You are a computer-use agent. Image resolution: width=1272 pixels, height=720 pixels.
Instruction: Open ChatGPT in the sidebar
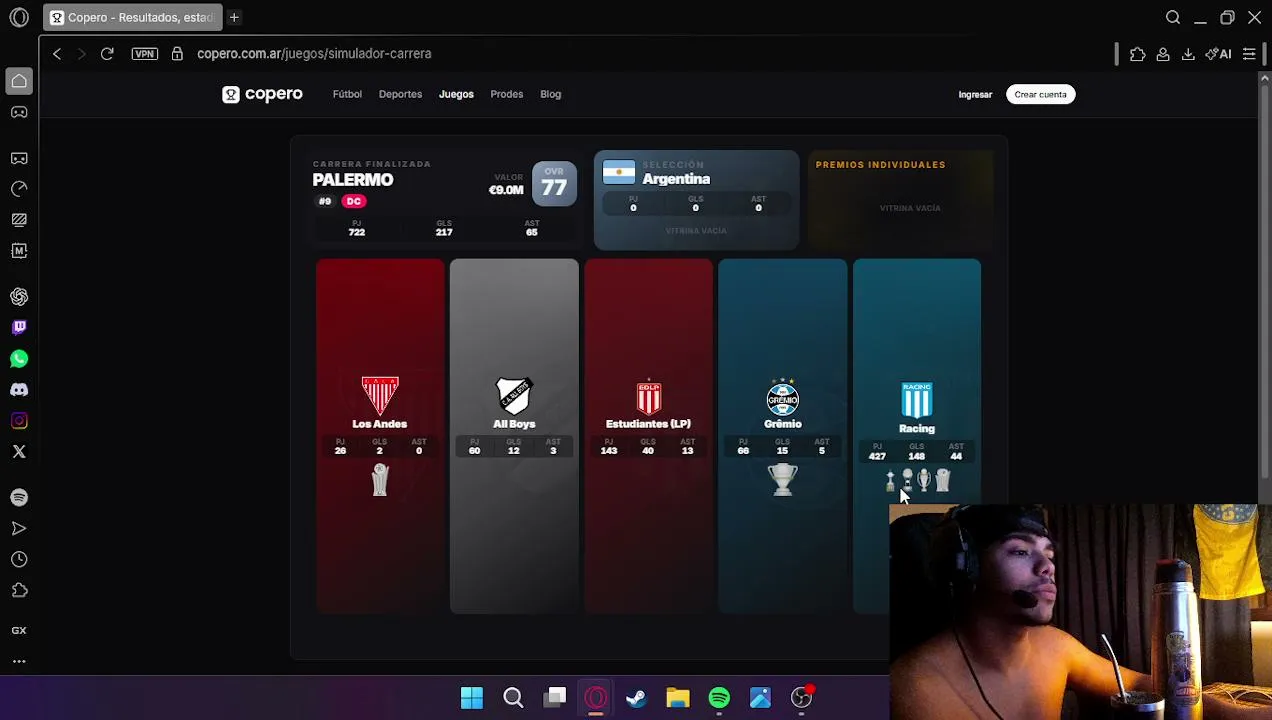19,297
